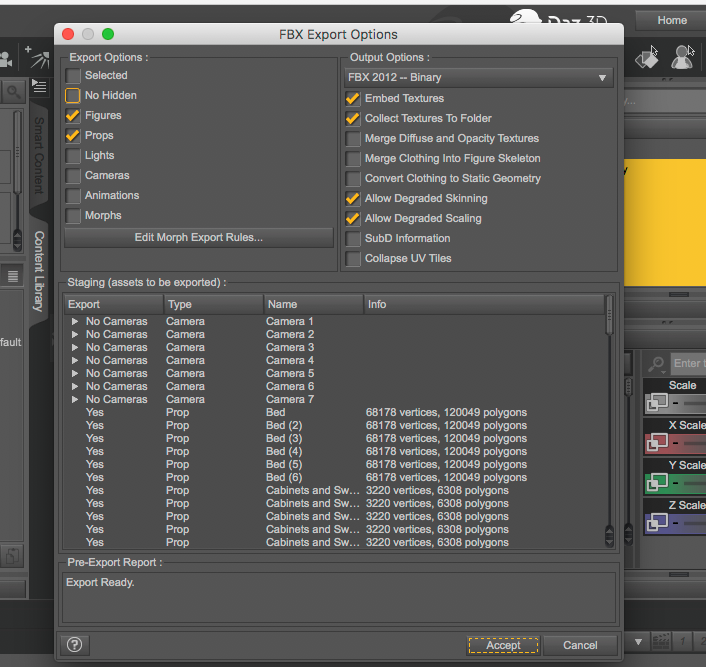This screenshot has width=706, height=667.
Task: Click the figure silhouette icon in toolbar
Action: click(x=683, y=57)
